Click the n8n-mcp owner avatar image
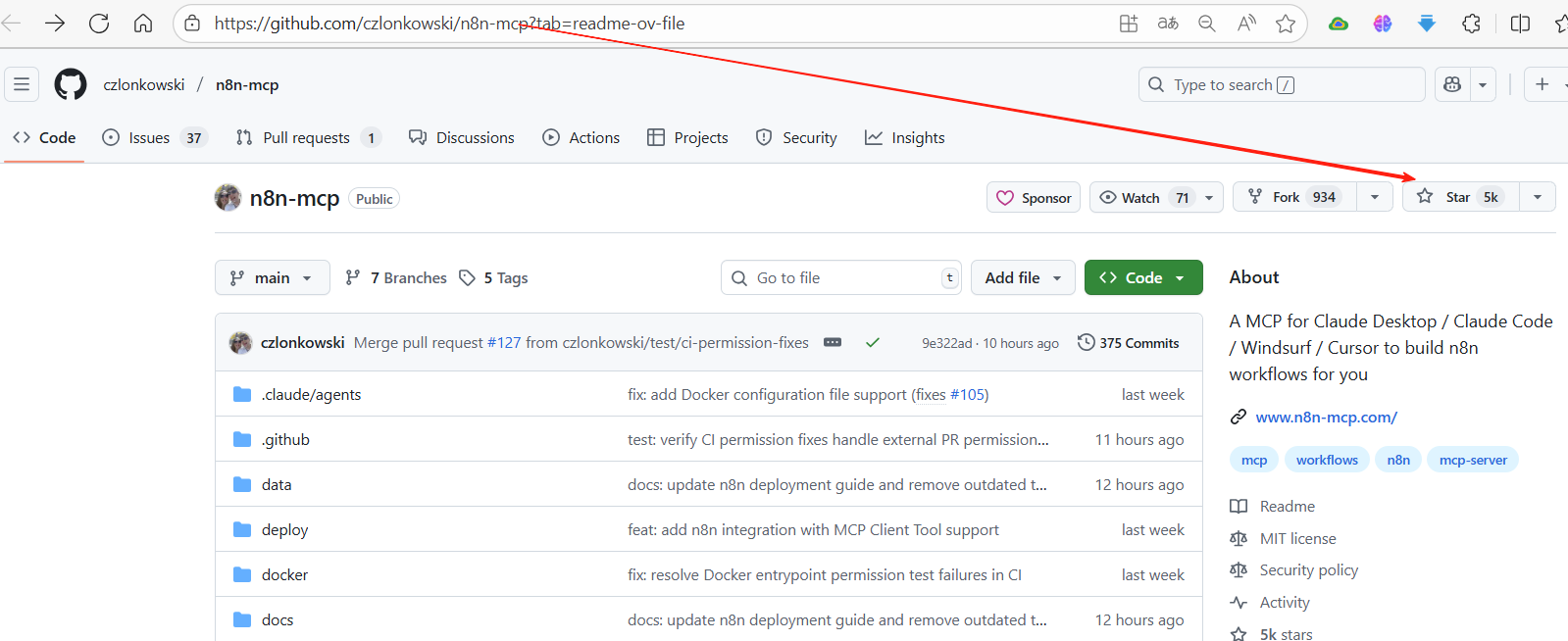1568x641 pixels. [228, 197]
